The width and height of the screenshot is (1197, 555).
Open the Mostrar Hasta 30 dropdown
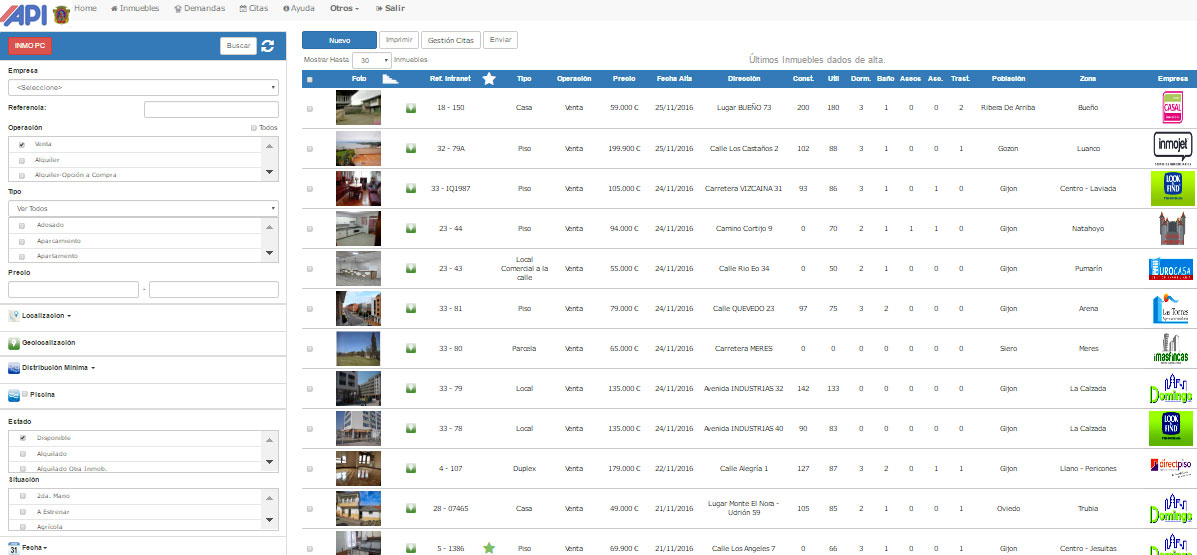pos(371,60)
